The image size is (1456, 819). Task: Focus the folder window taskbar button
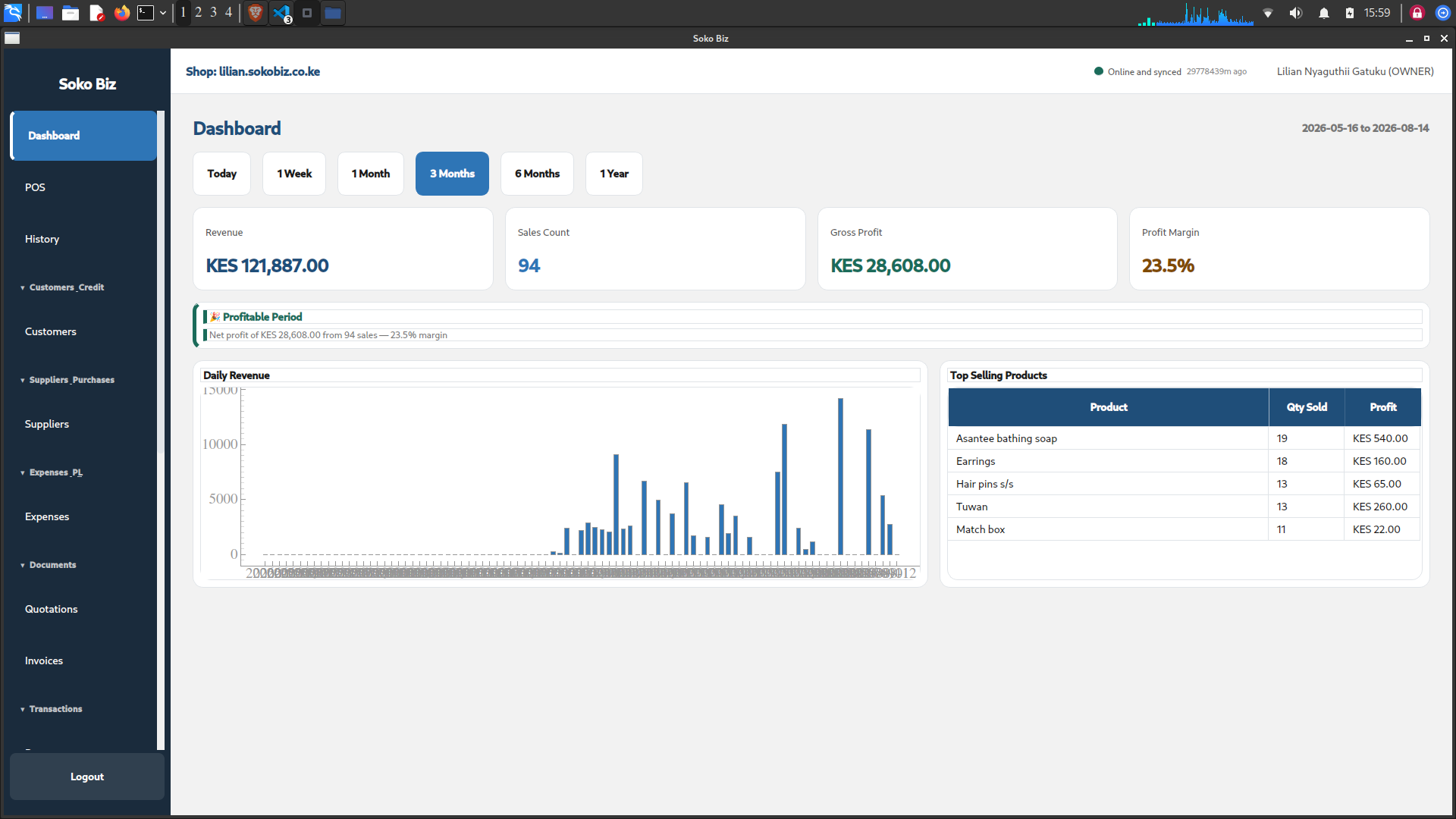tap(332, 13)
